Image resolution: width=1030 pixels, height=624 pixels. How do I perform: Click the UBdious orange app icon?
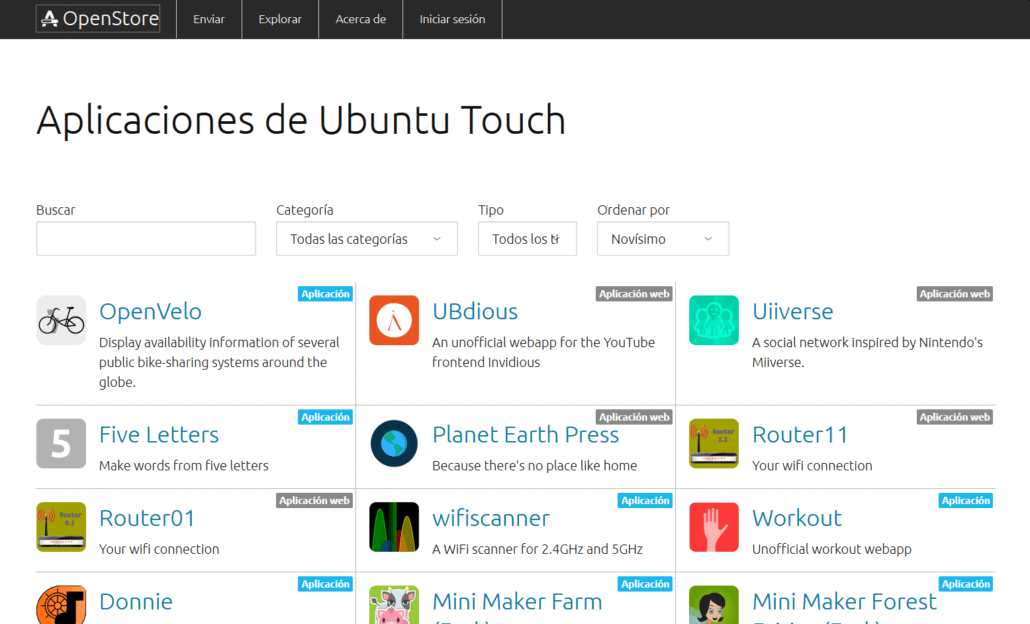tap(394, 321)
